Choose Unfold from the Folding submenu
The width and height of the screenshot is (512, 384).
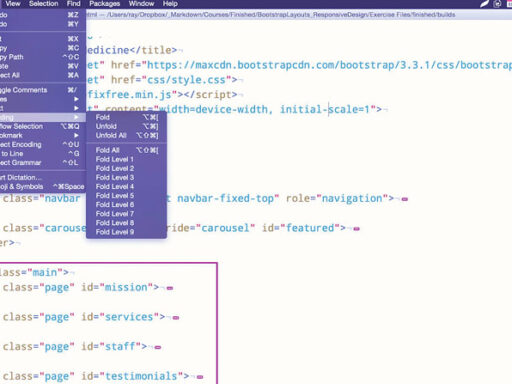(126, 126)
